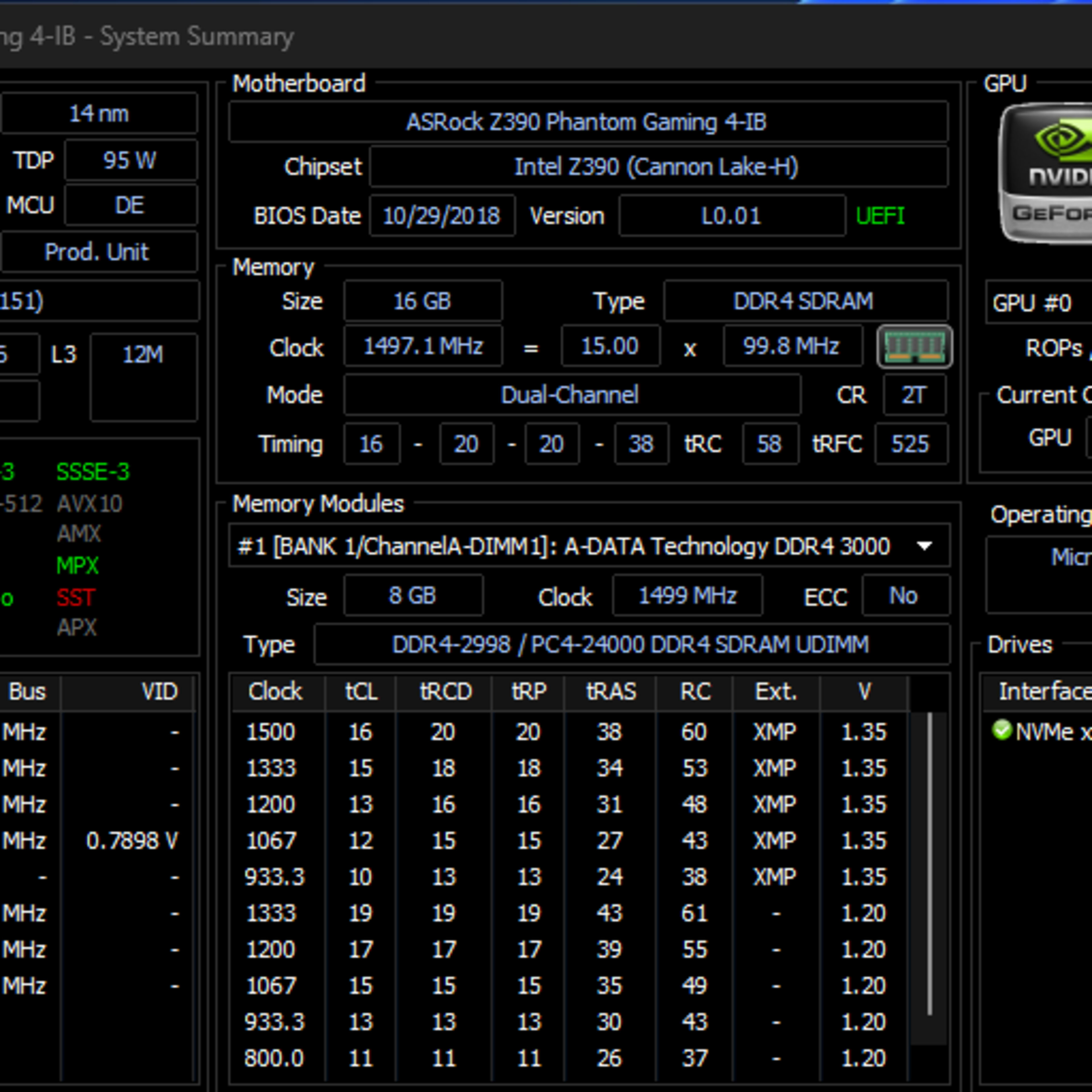Viewport: 1092px width, 1092px height.
Task: Click the green NVMe drive status icon
Action: pos(1002,730)
